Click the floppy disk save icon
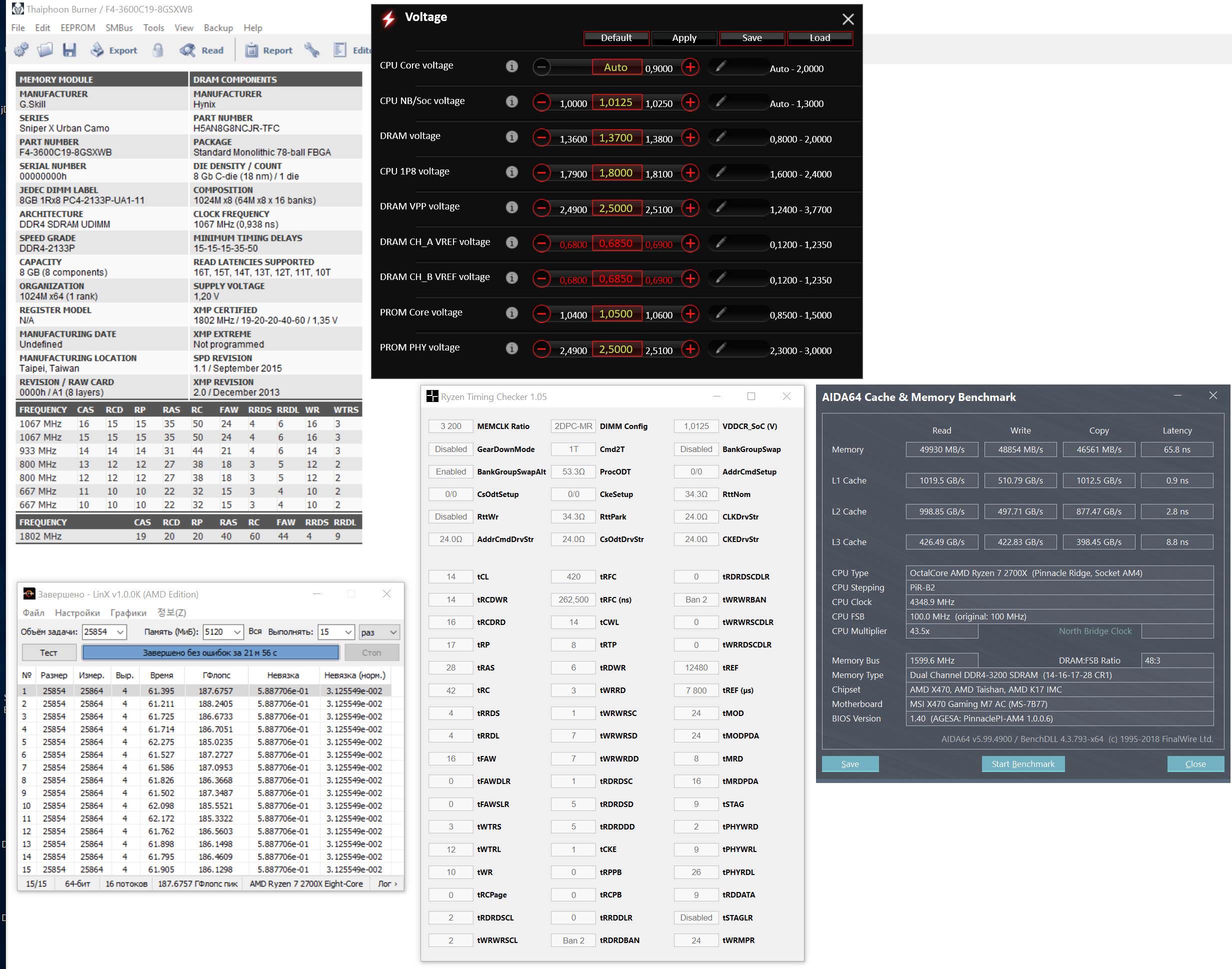The width and height of the screenshot is (1232, 969). 69,50
